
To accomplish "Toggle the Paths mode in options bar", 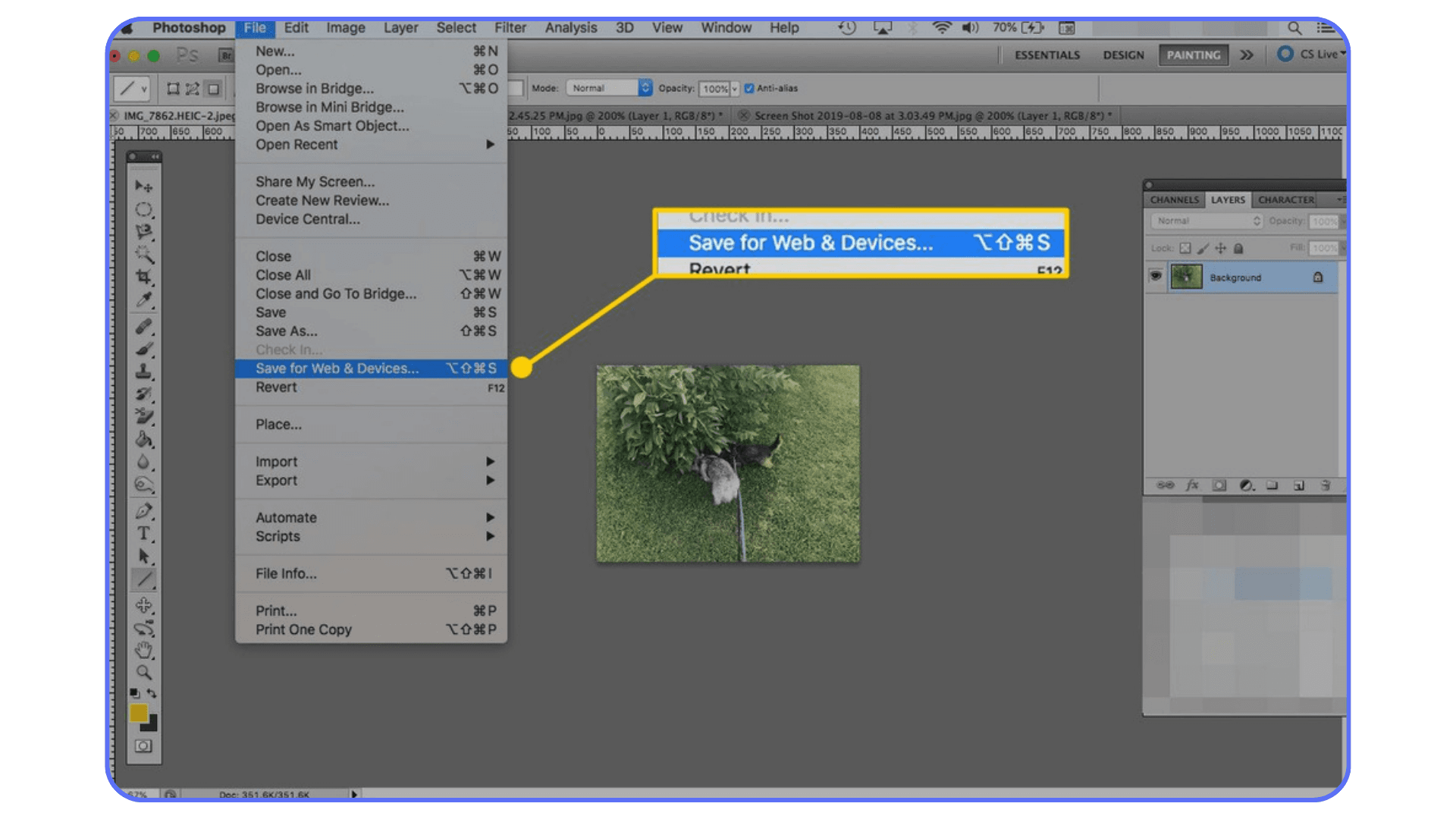I will [x=193, y=89].
